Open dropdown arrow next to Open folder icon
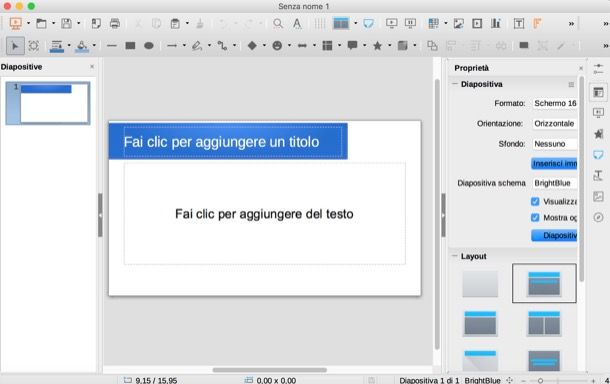 (53, 24)
